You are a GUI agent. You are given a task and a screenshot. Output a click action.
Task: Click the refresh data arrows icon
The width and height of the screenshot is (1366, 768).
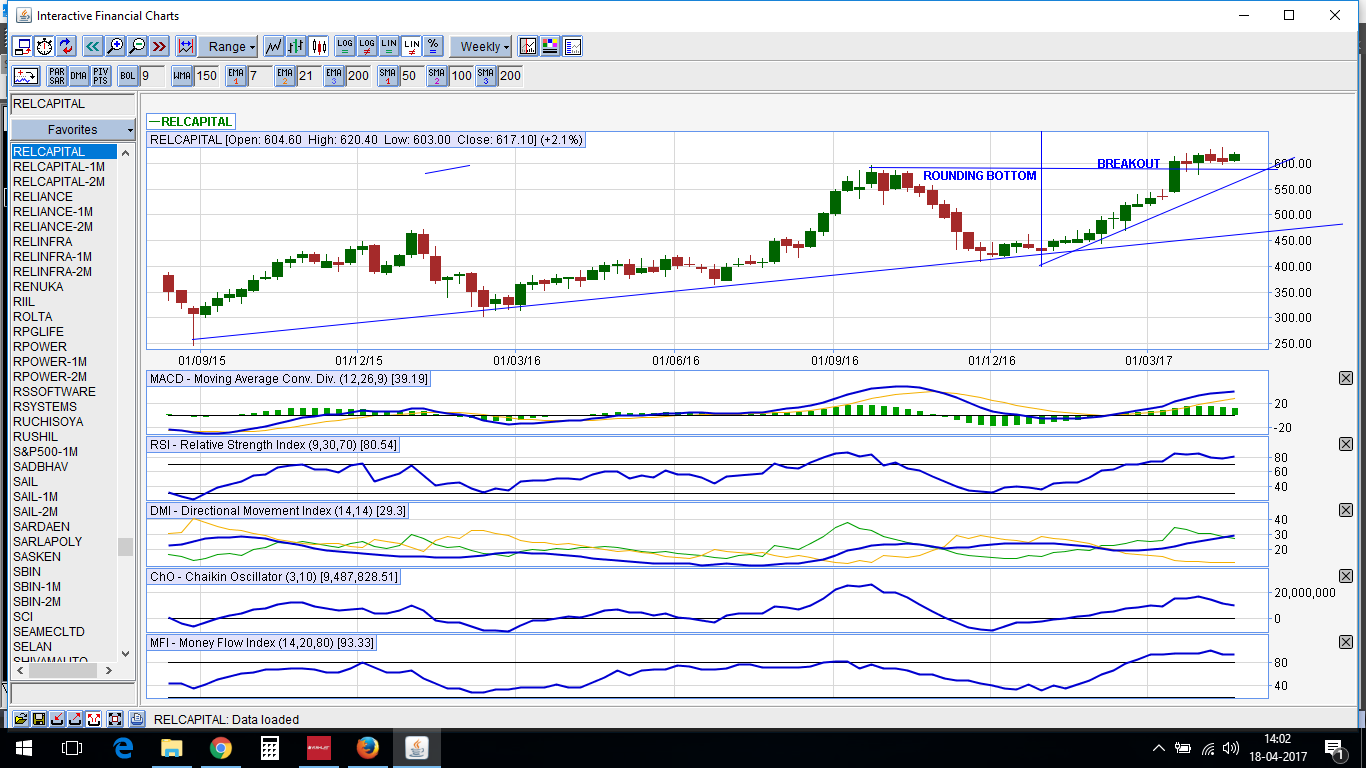(x=66, y=46)
